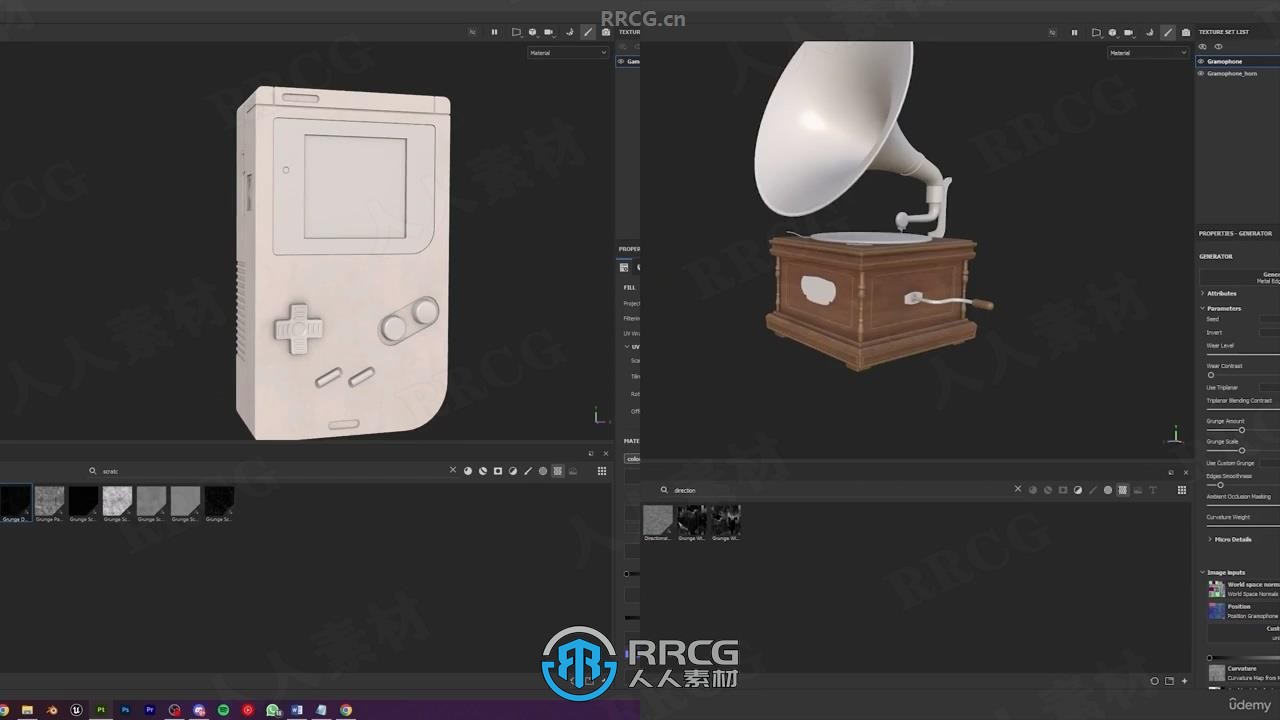
Task: Open Unreal Engine from the taskbar
Action: pyautogui.click(x=77, y=710)
